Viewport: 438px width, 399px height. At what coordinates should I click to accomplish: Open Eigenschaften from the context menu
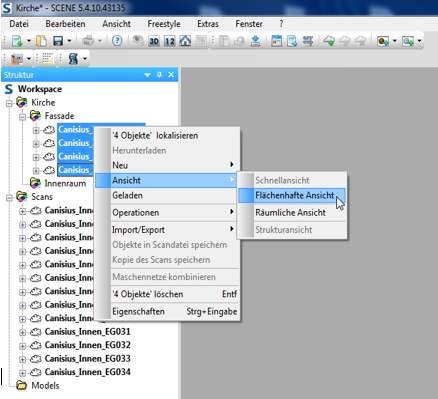[x=167, y=312]
